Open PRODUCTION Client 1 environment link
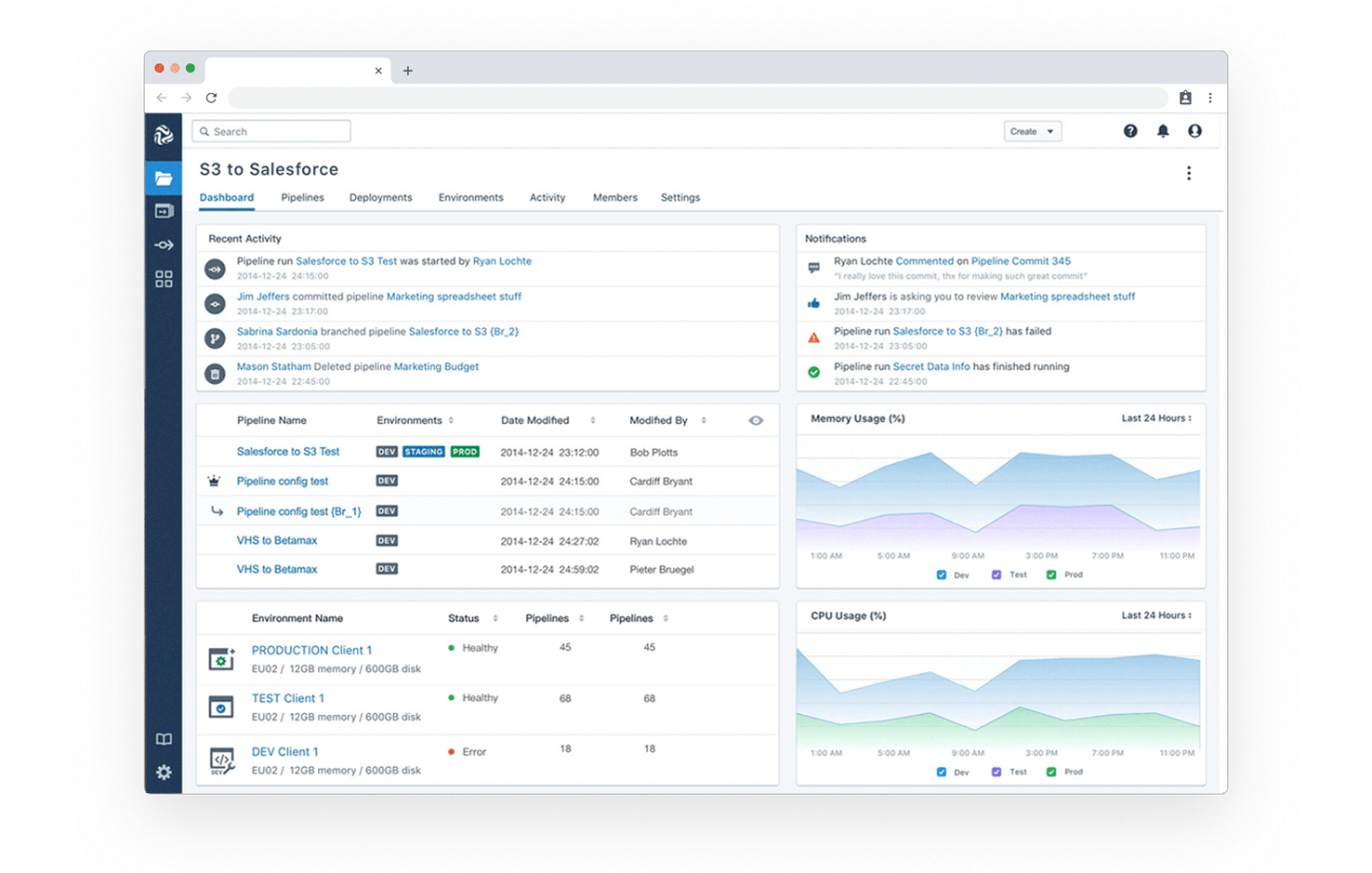 [x=311, y=650]
